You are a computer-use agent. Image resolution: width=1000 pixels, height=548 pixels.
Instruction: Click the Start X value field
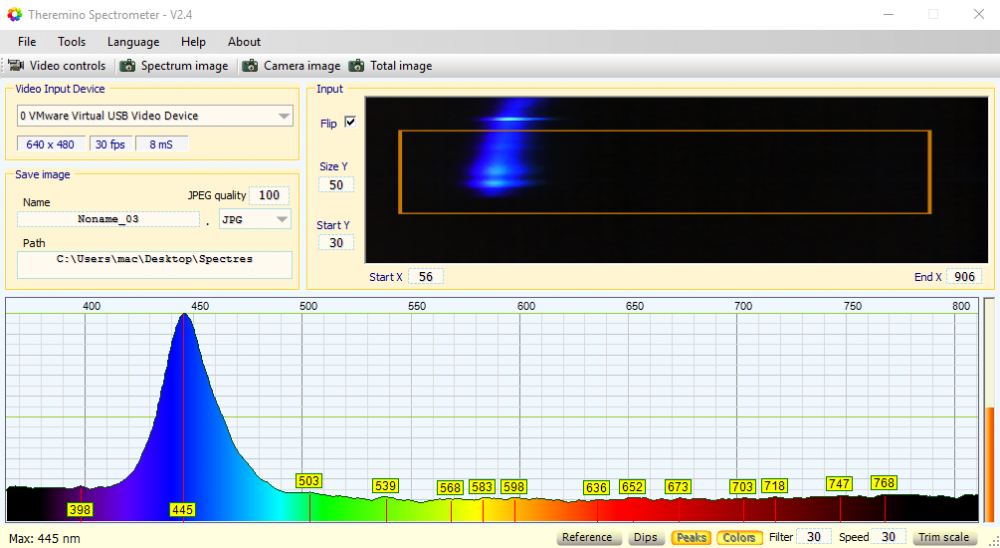pos(425,277)
